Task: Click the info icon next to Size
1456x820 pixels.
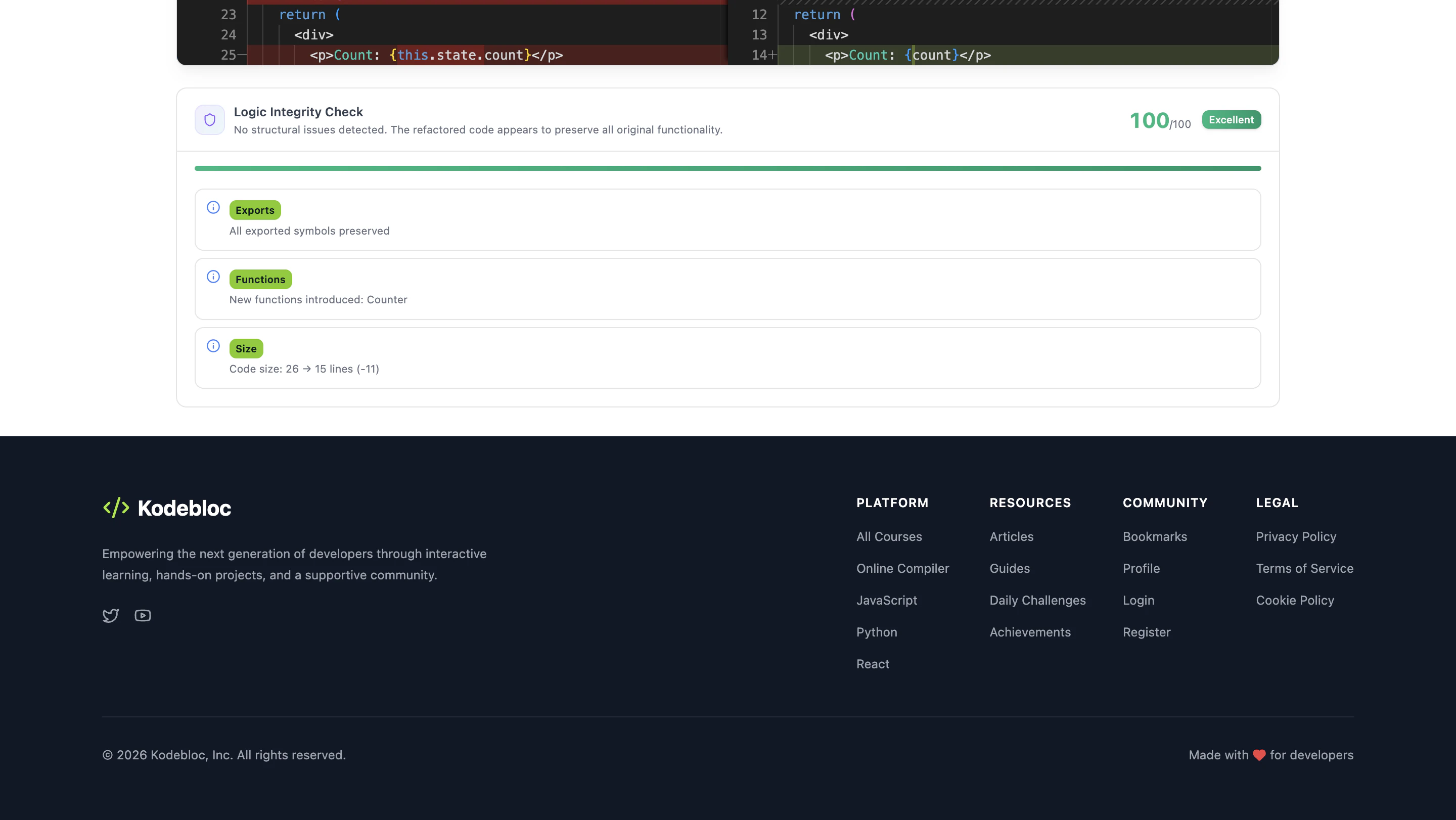Action: 213,346
